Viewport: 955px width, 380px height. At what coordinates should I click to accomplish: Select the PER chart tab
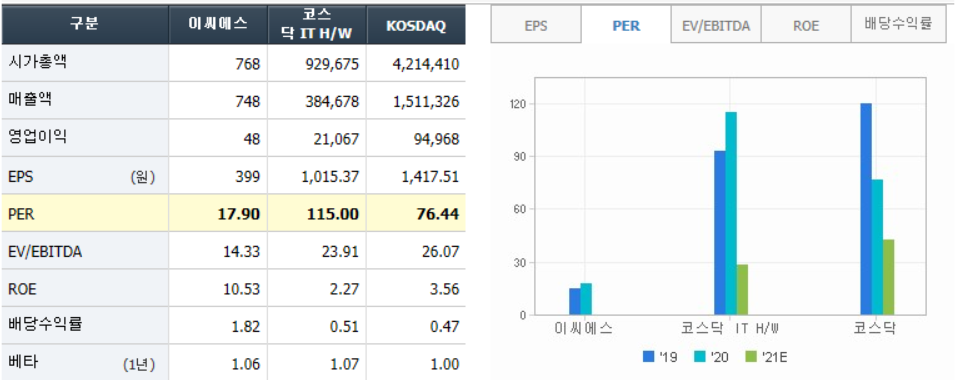pos(626,26)
